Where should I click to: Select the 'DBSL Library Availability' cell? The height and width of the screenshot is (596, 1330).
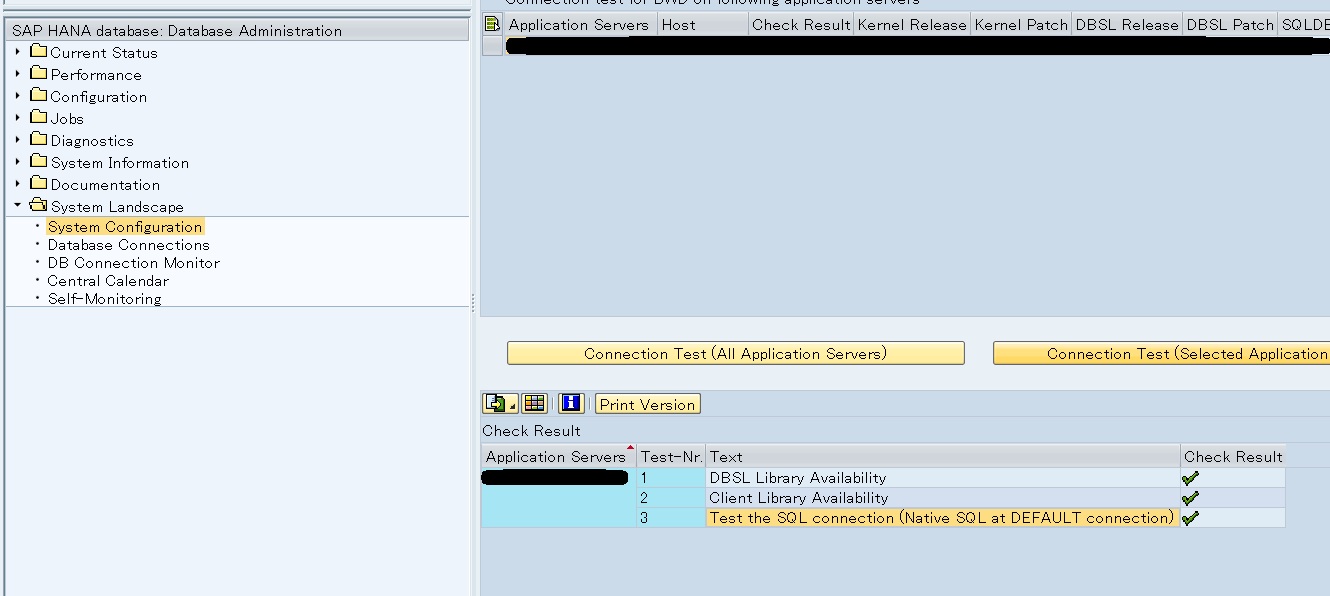943,478
